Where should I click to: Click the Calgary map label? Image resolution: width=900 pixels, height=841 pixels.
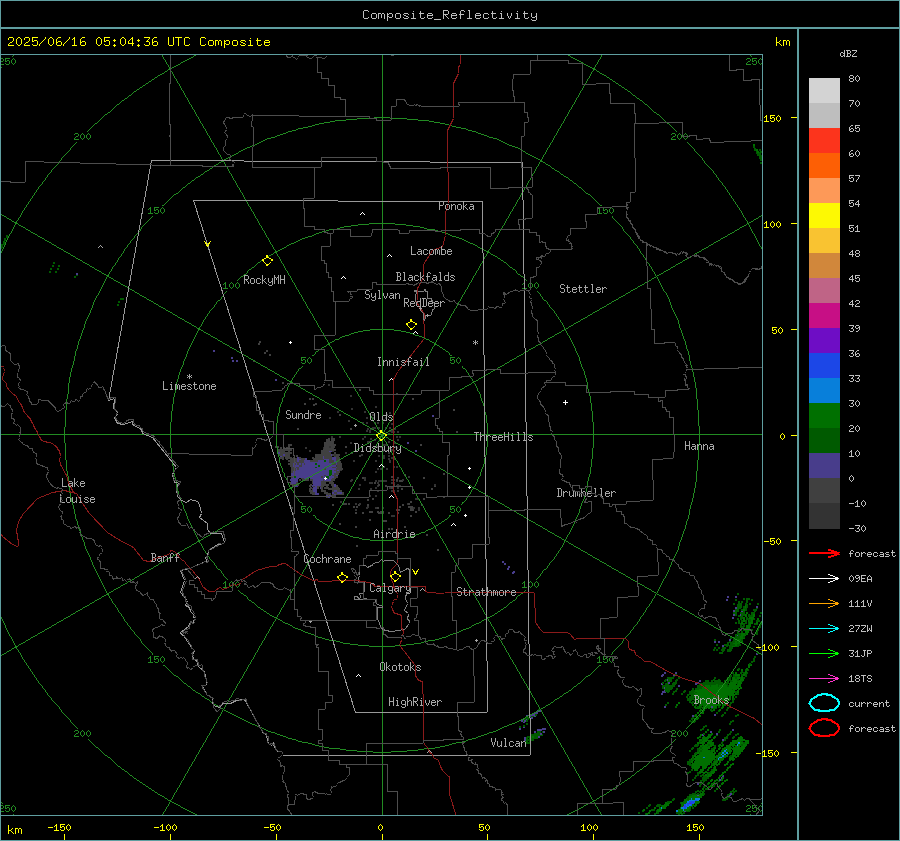coord(390,588)
